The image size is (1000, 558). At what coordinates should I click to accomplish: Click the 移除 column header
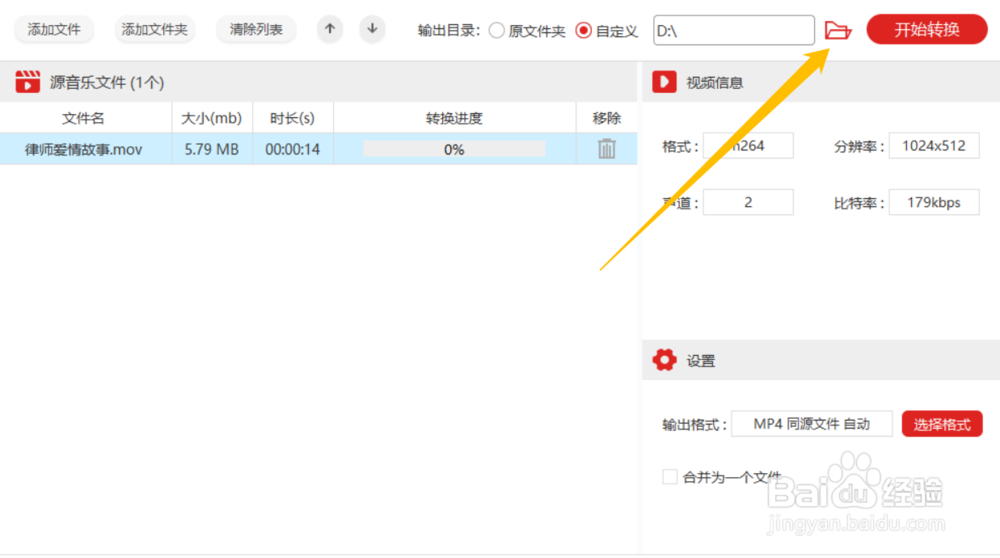tap(607, 118)
